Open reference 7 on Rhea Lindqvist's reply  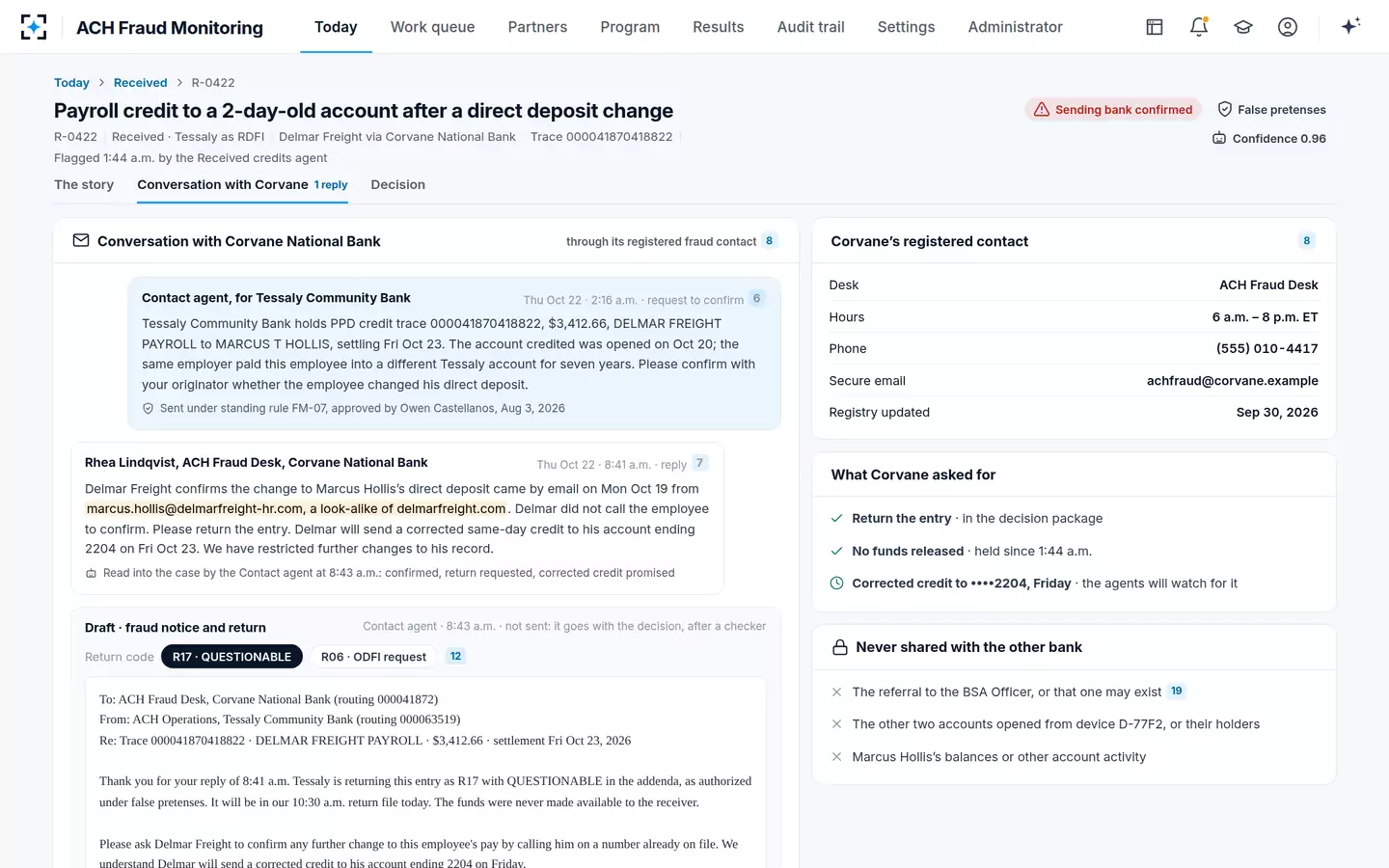699,463
